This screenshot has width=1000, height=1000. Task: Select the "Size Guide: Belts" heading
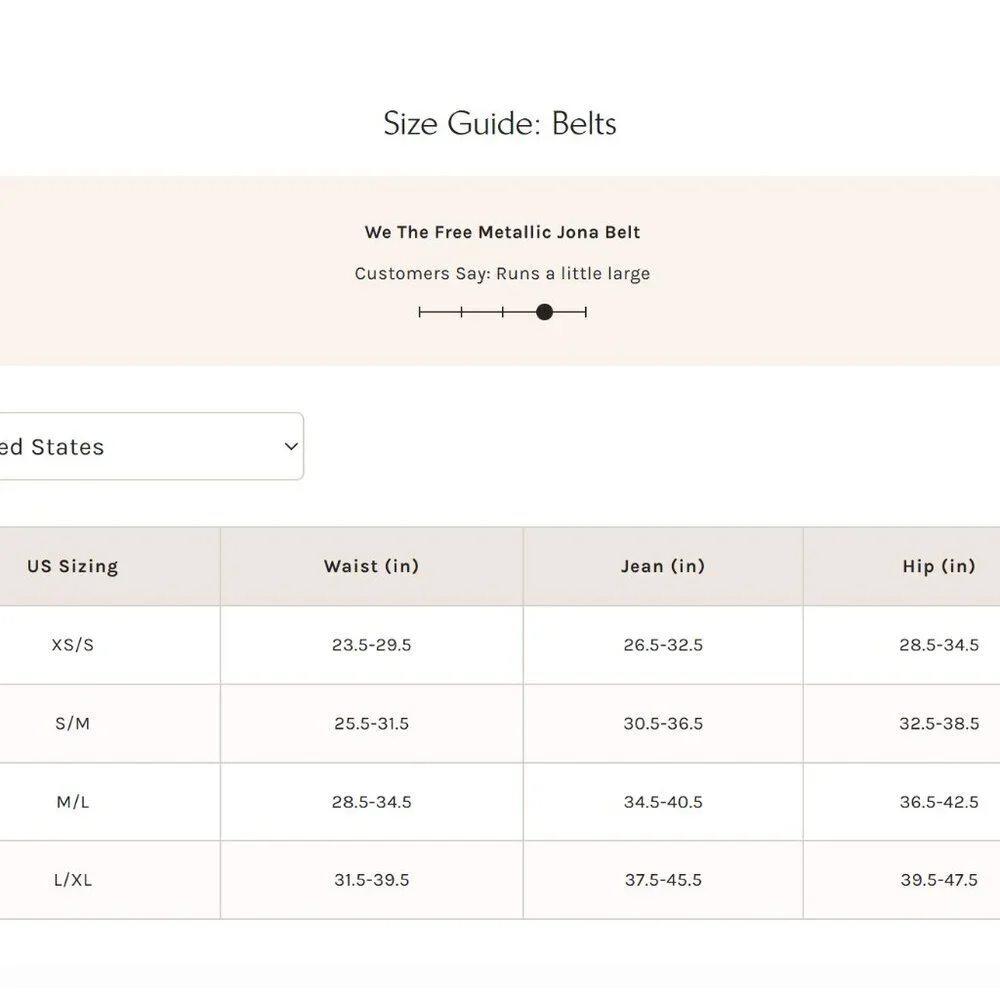point(500,123)
